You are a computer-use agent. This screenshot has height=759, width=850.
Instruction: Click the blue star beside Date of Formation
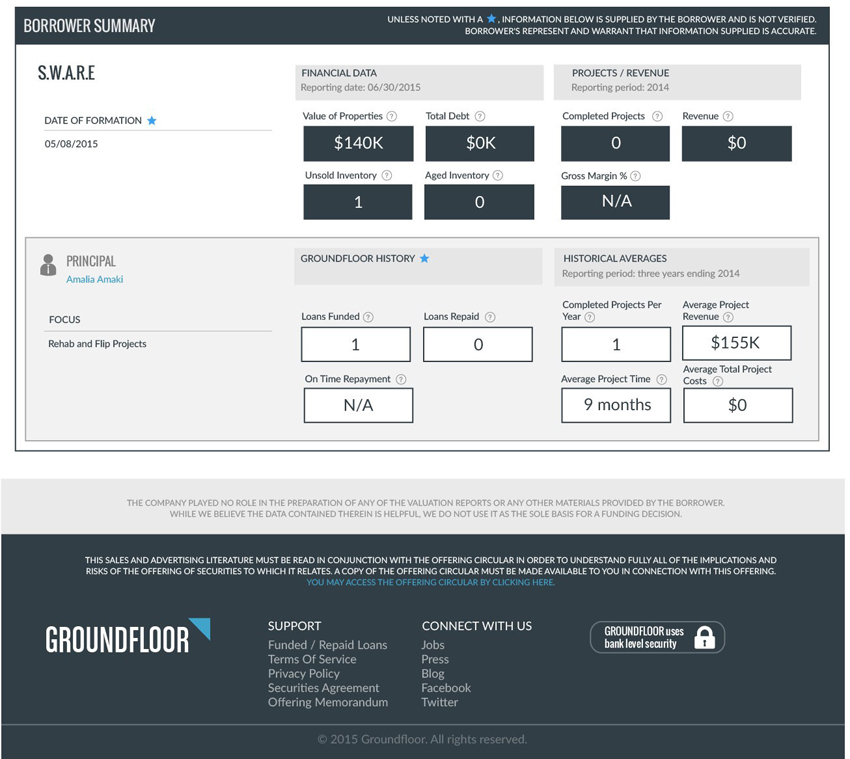152,120
